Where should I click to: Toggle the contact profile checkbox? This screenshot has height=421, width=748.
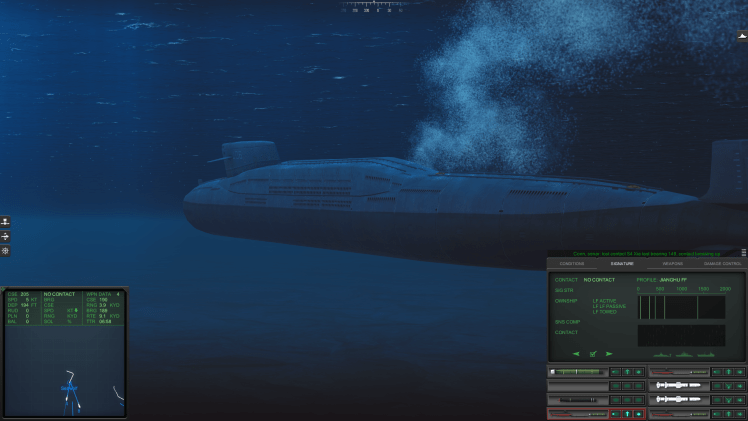click(x=593, y=353)
